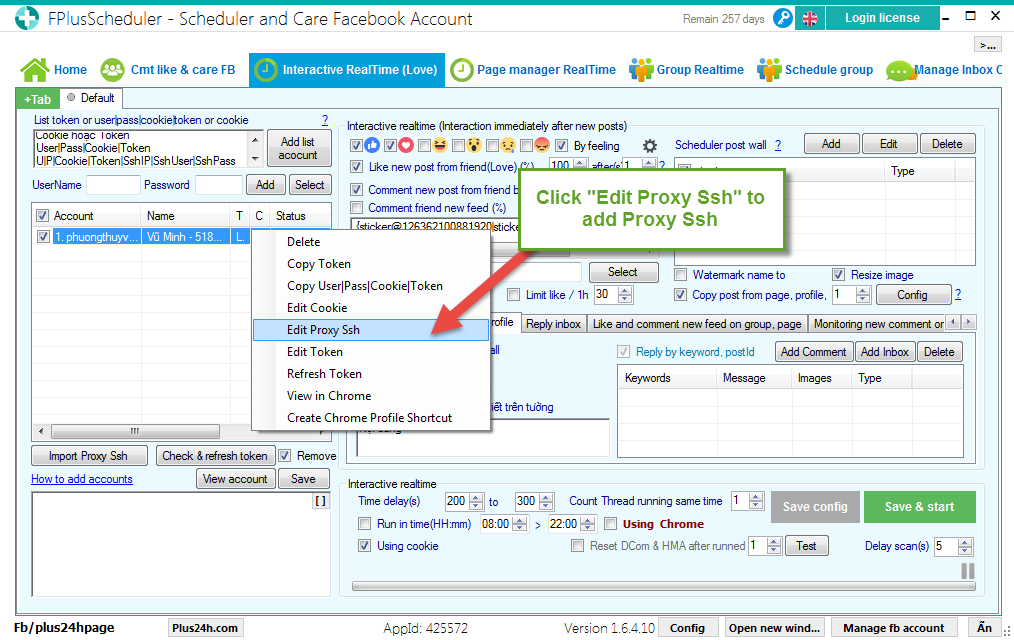The image size is (1014, 640).
Task: Click the account list horizontal scrollbar thumb
Action: coord(135,431)
